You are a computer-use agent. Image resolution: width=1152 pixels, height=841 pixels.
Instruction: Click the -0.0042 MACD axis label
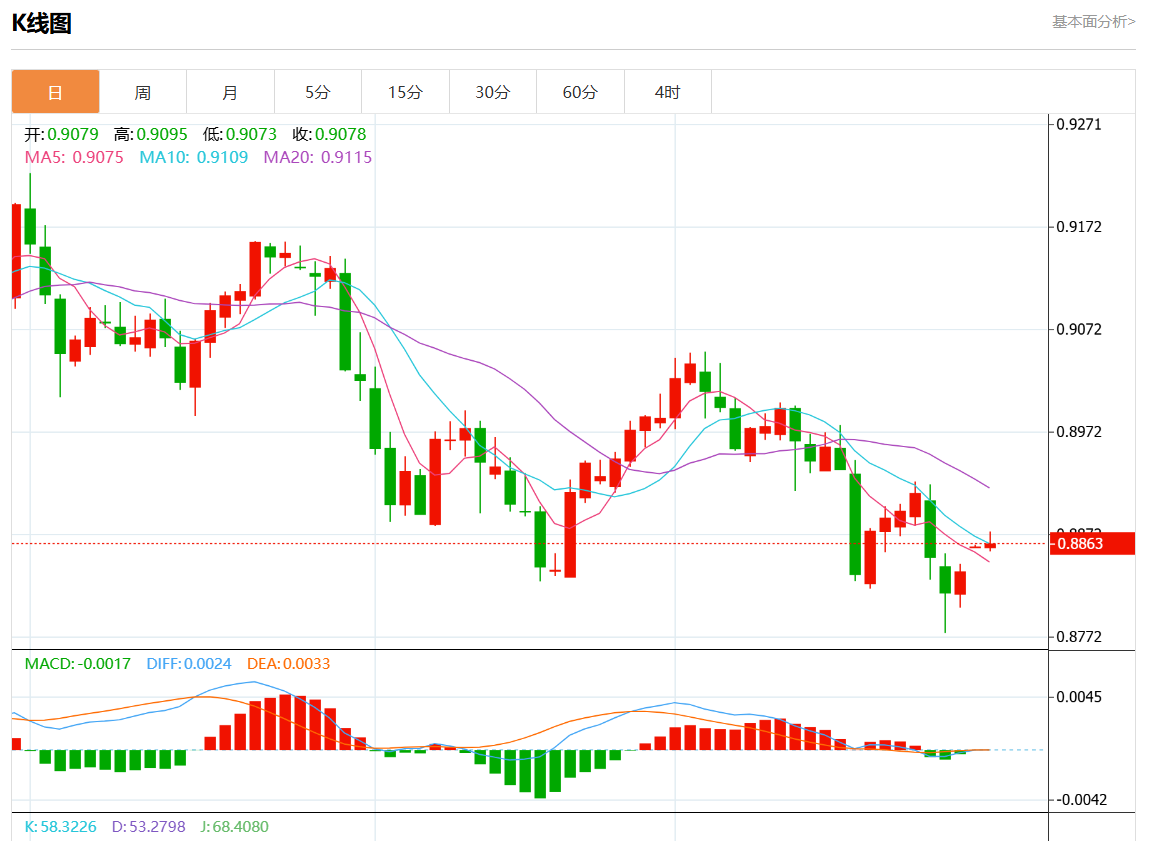pos(1081,800)
